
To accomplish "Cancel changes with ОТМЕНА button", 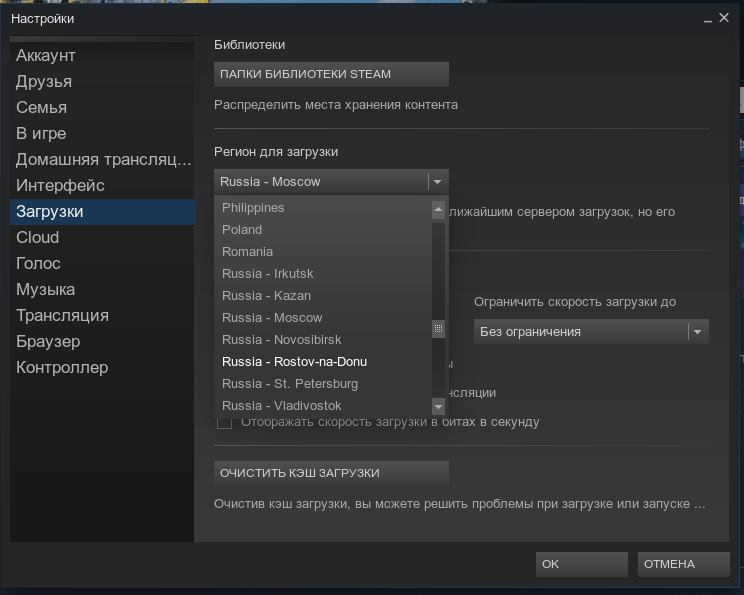I will 683,564.
